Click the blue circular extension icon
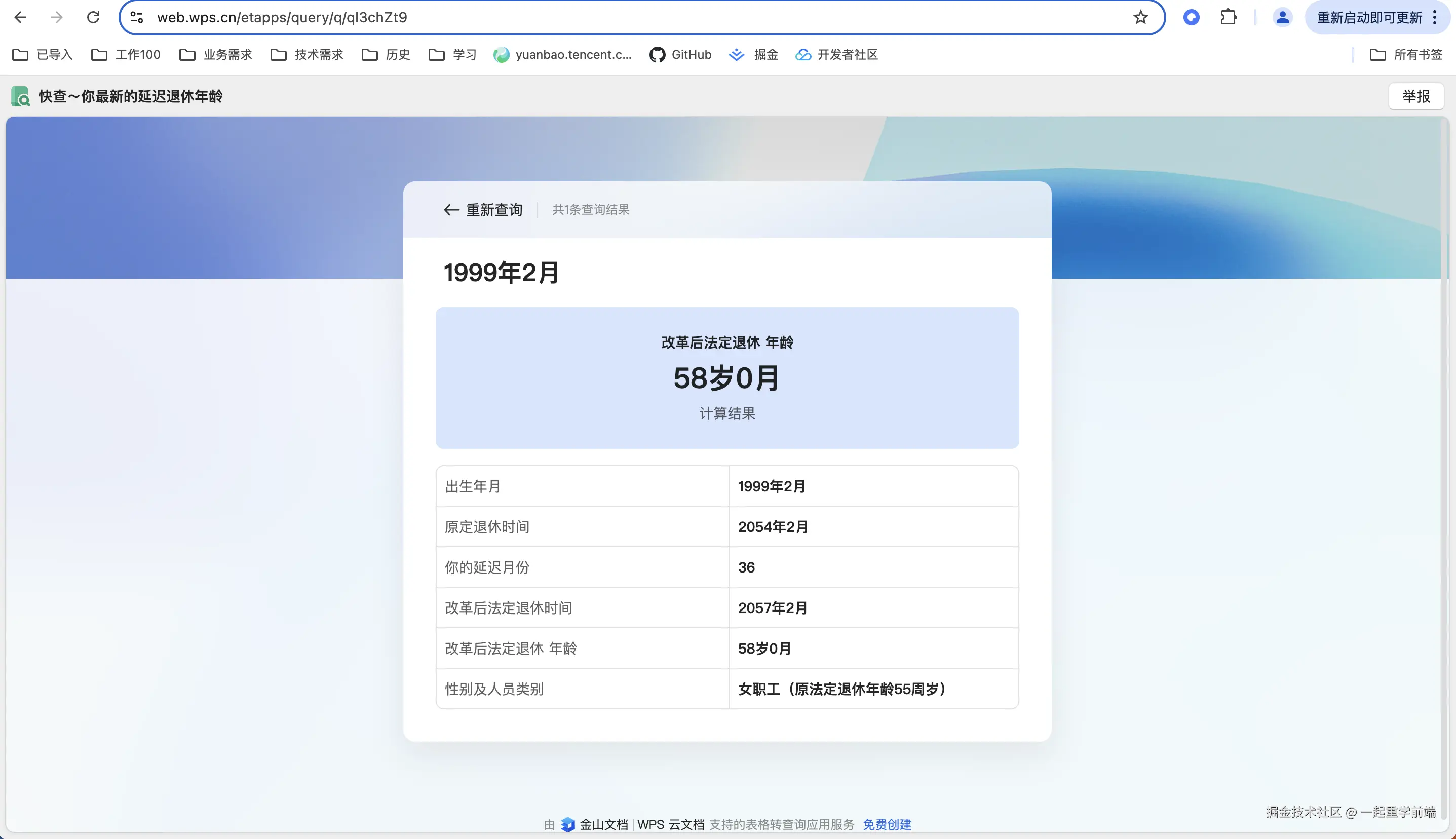The width and height of the screenshot is (1456, 839). click(x=1191, y=17)
